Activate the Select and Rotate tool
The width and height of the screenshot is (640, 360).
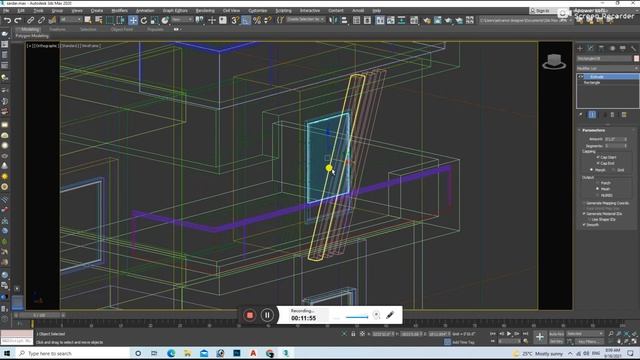click(x=144, y=20)
